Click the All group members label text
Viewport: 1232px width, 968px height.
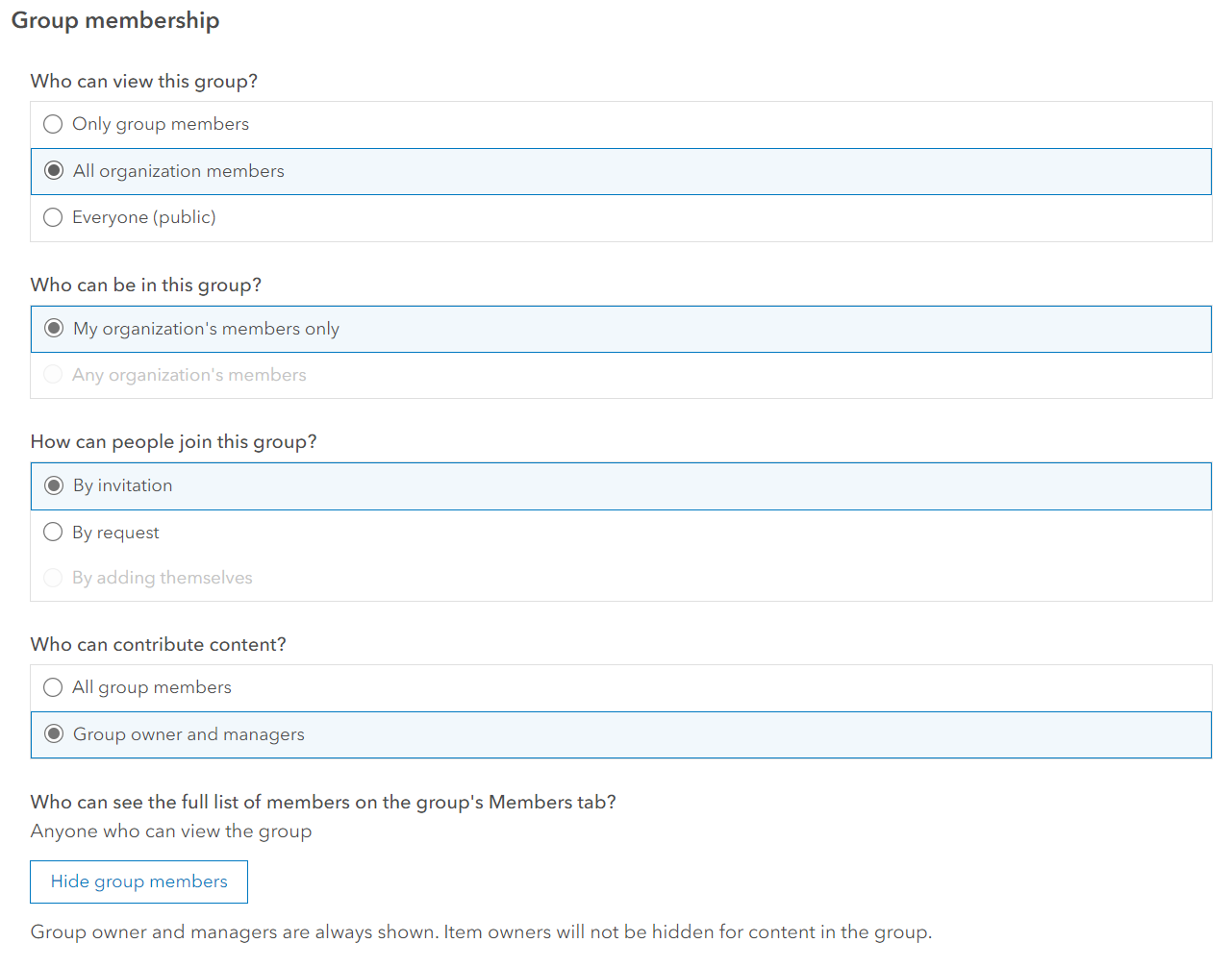(151, 687)
